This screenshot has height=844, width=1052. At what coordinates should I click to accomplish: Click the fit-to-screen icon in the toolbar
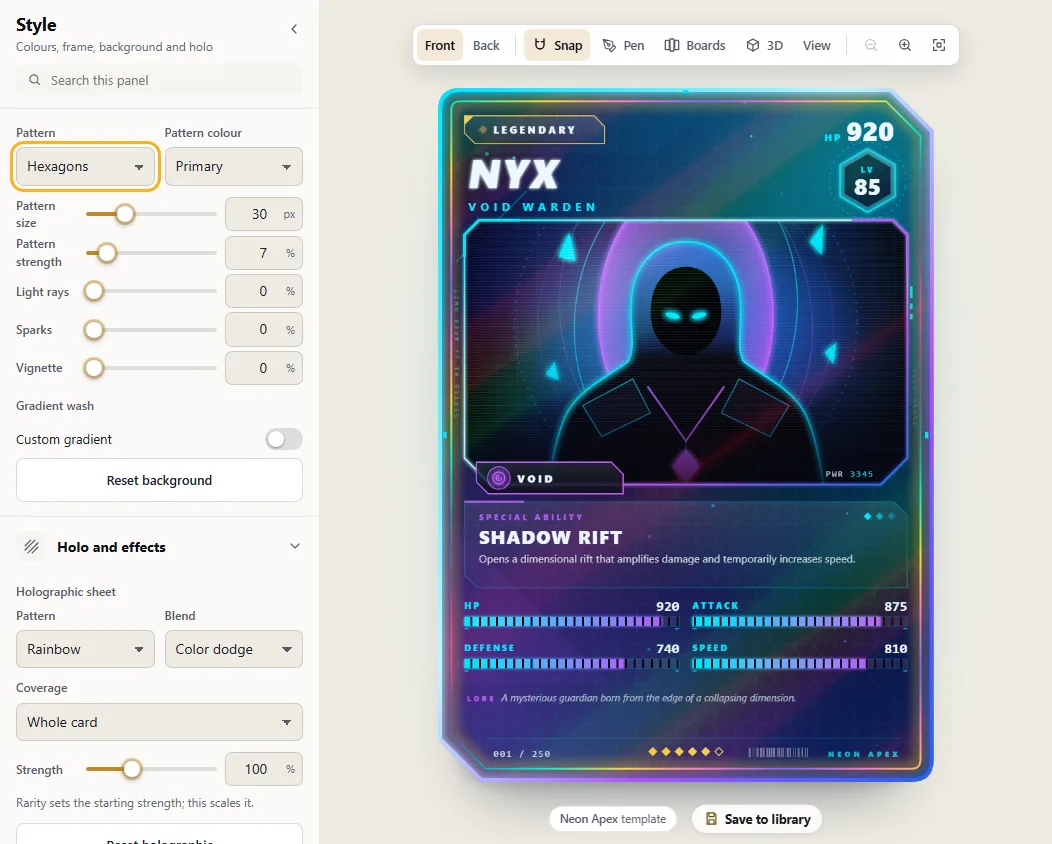coord(939,45)
